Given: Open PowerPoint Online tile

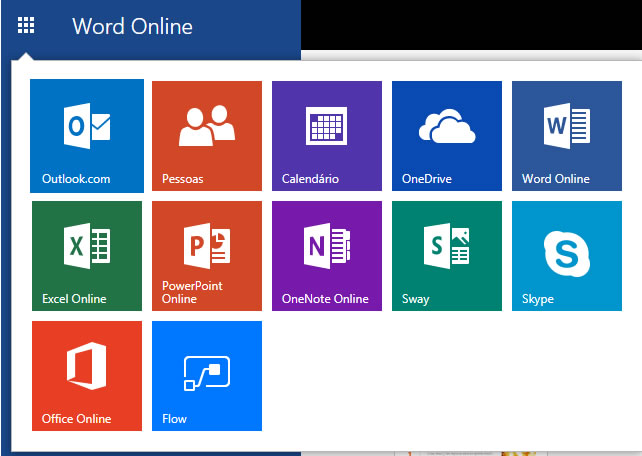Looking at the screenshot, I should click(207, 256).
